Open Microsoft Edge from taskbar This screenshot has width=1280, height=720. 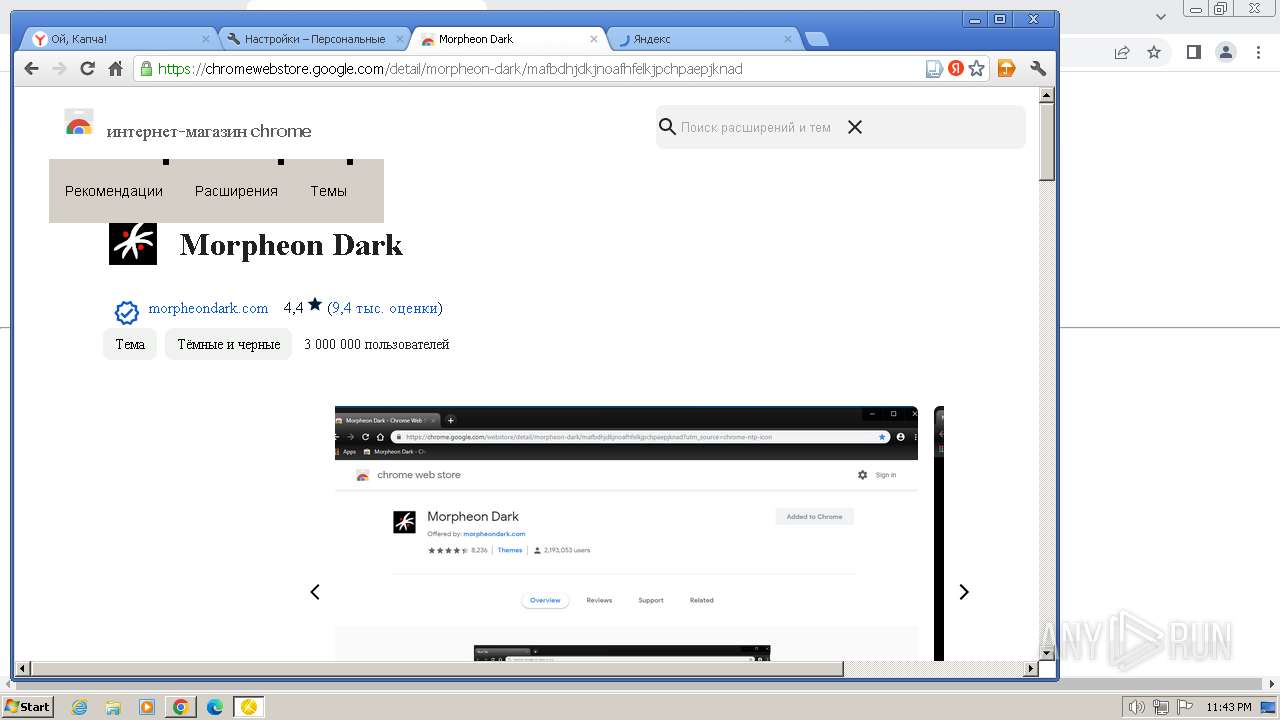[x=215, y=707]
